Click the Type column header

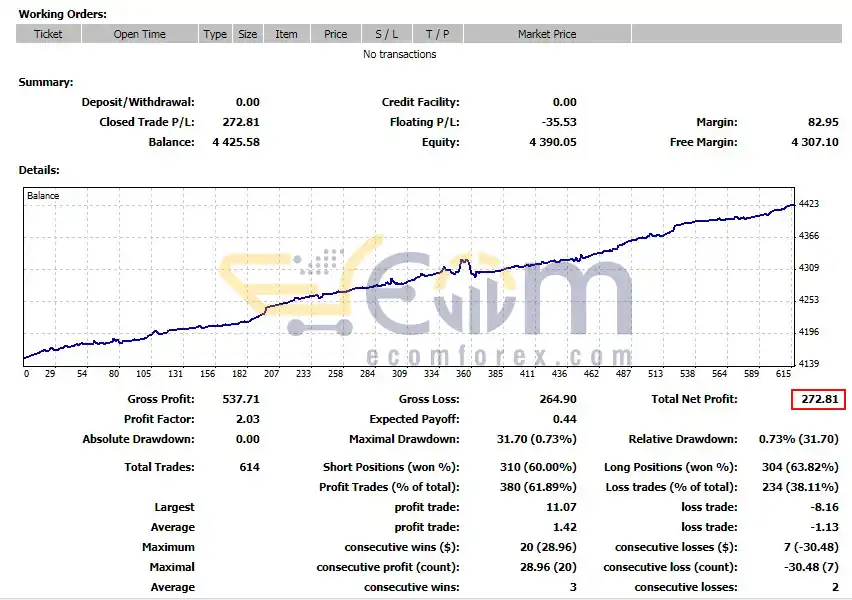click(x=215, y=34)
